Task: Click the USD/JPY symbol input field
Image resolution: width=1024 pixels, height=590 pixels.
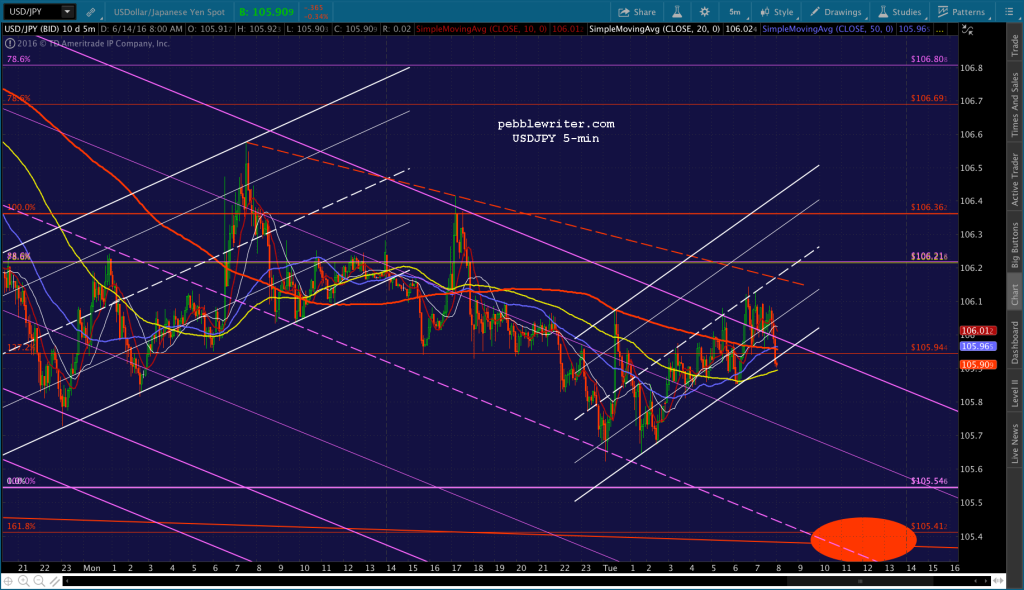Action: (33, 11)
